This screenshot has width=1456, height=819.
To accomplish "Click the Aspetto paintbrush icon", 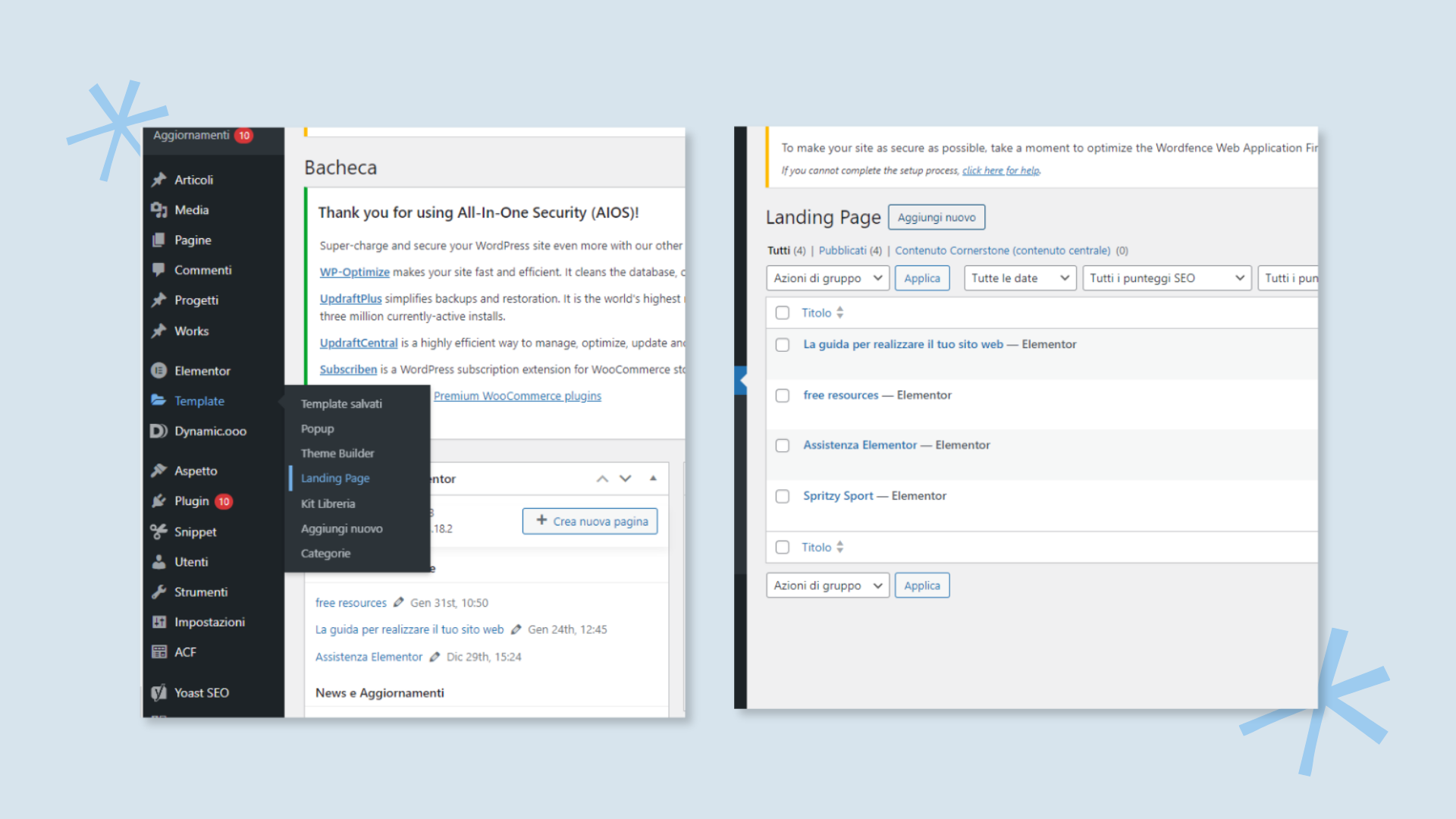I will tap(158, 470).
